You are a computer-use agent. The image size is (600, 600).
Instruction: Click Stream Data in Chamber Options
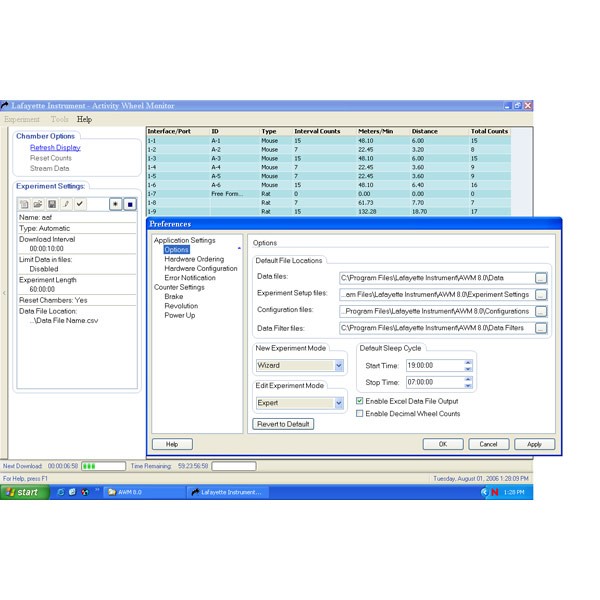tap(49, 168)
